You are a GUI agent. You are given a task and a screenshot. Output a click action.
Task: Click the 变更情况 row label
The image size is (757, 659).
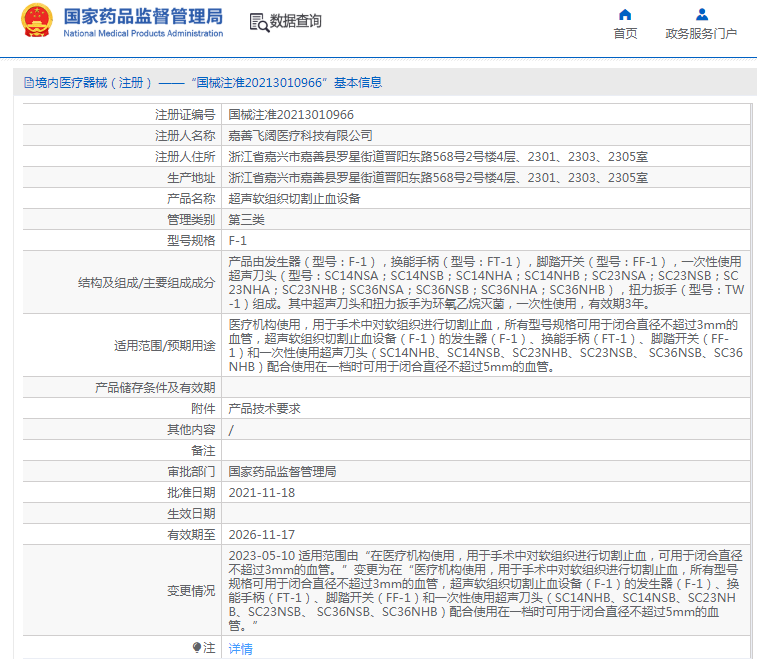[x=190, y=591]
